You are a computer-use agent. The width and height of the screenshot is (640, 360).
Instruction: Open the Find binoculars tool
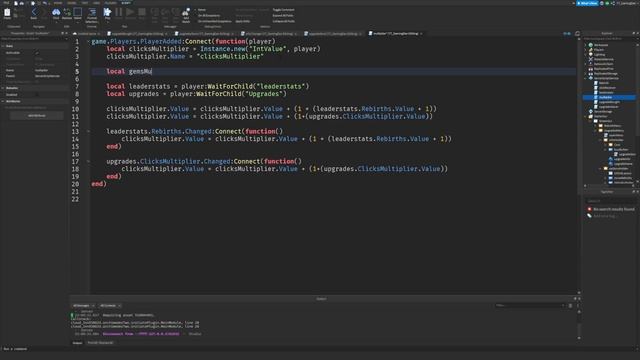[56, 13]
